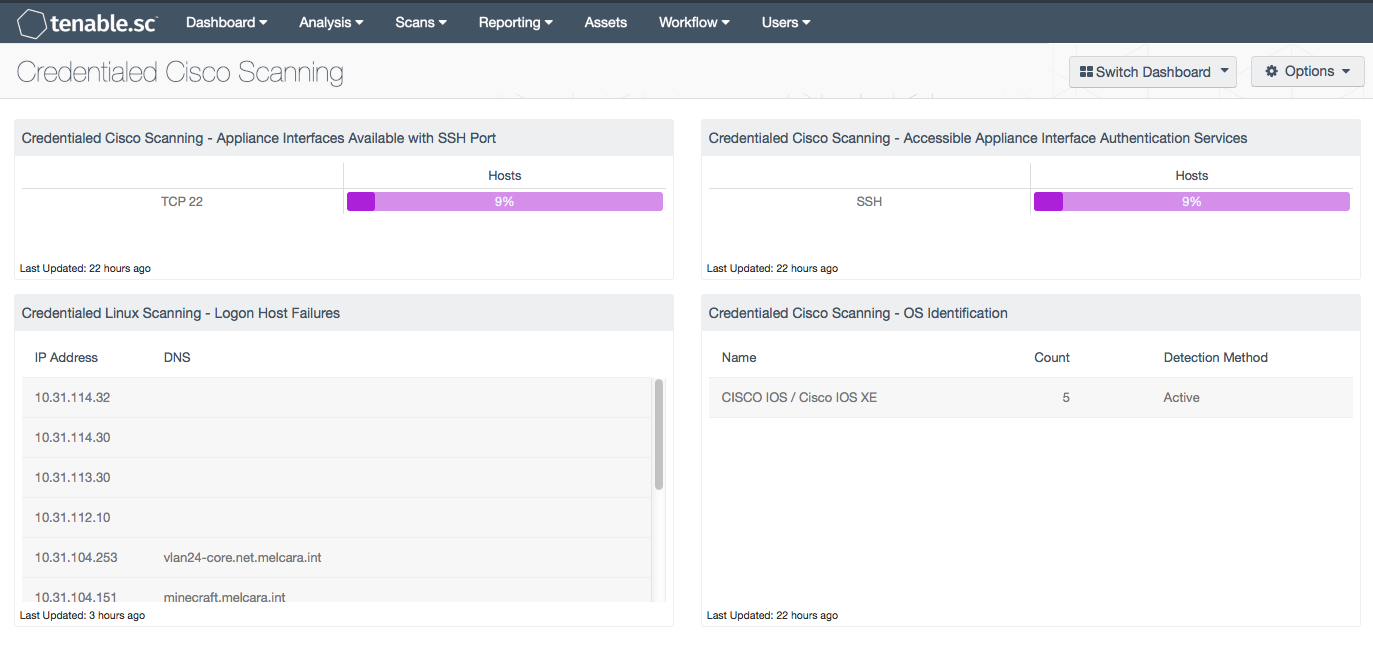This screenshot has height=655, width=1373.
Task: Click DNS minecraft.melcara.int entry
Action: click(x=225, y=597)
